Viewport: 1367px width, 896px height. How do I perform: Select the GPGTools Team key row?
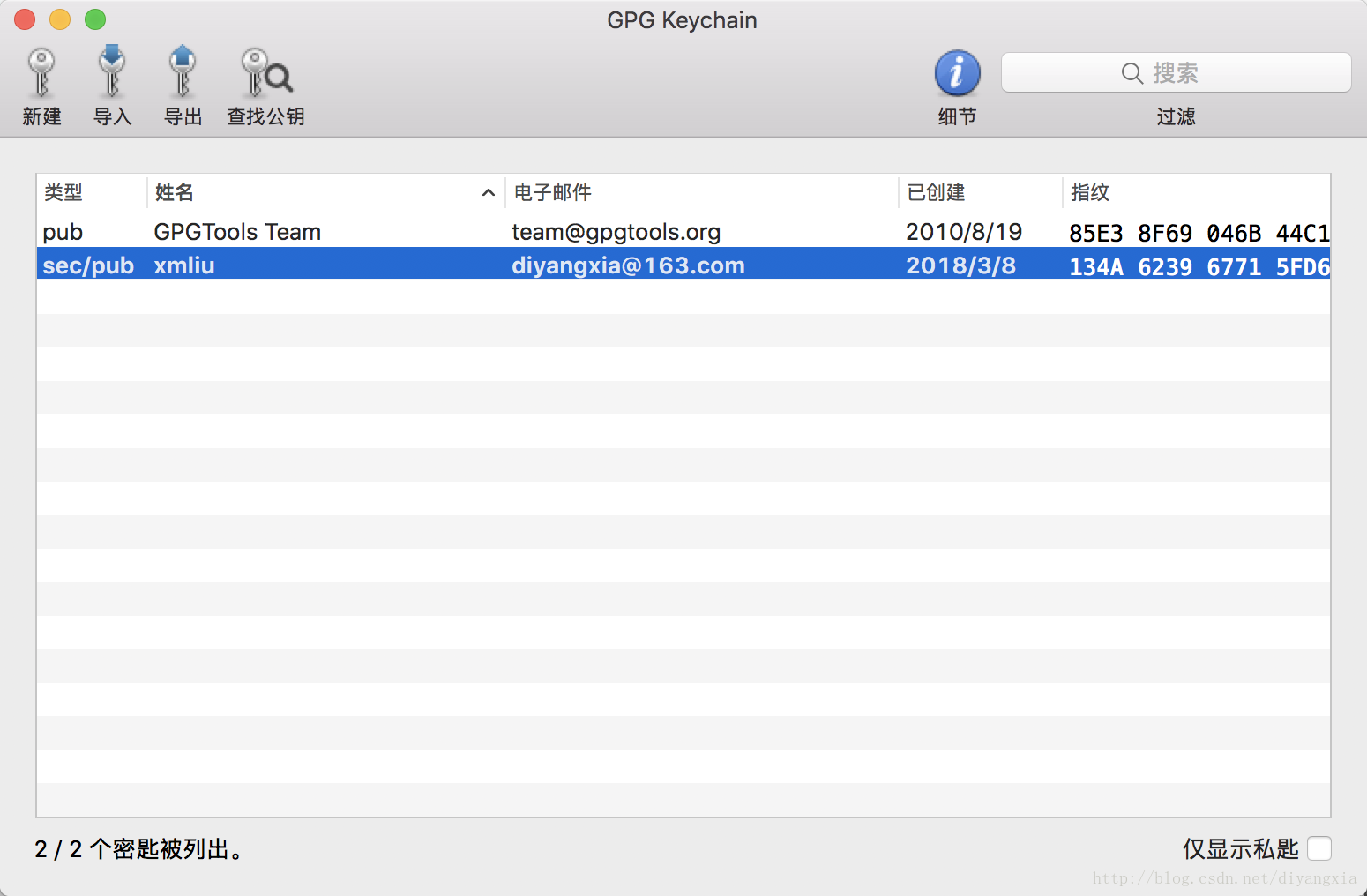click(237, 232)
